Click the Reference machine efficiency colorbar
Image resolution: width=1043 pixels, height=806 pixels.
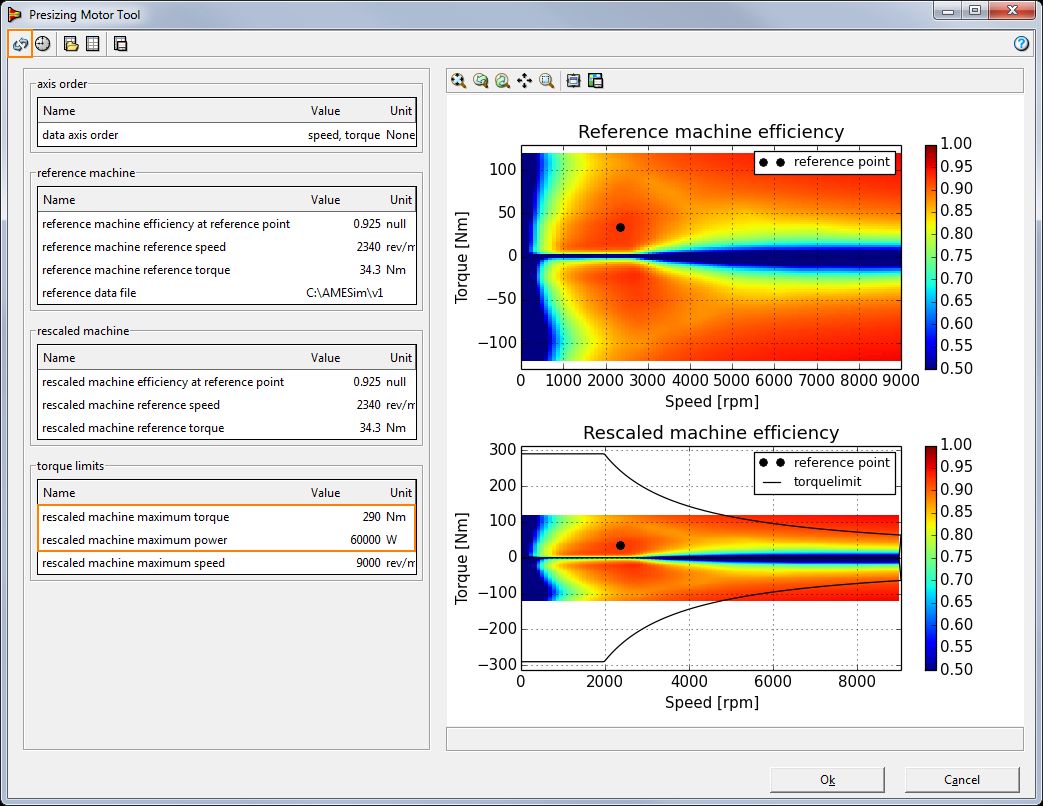(931, 257)
